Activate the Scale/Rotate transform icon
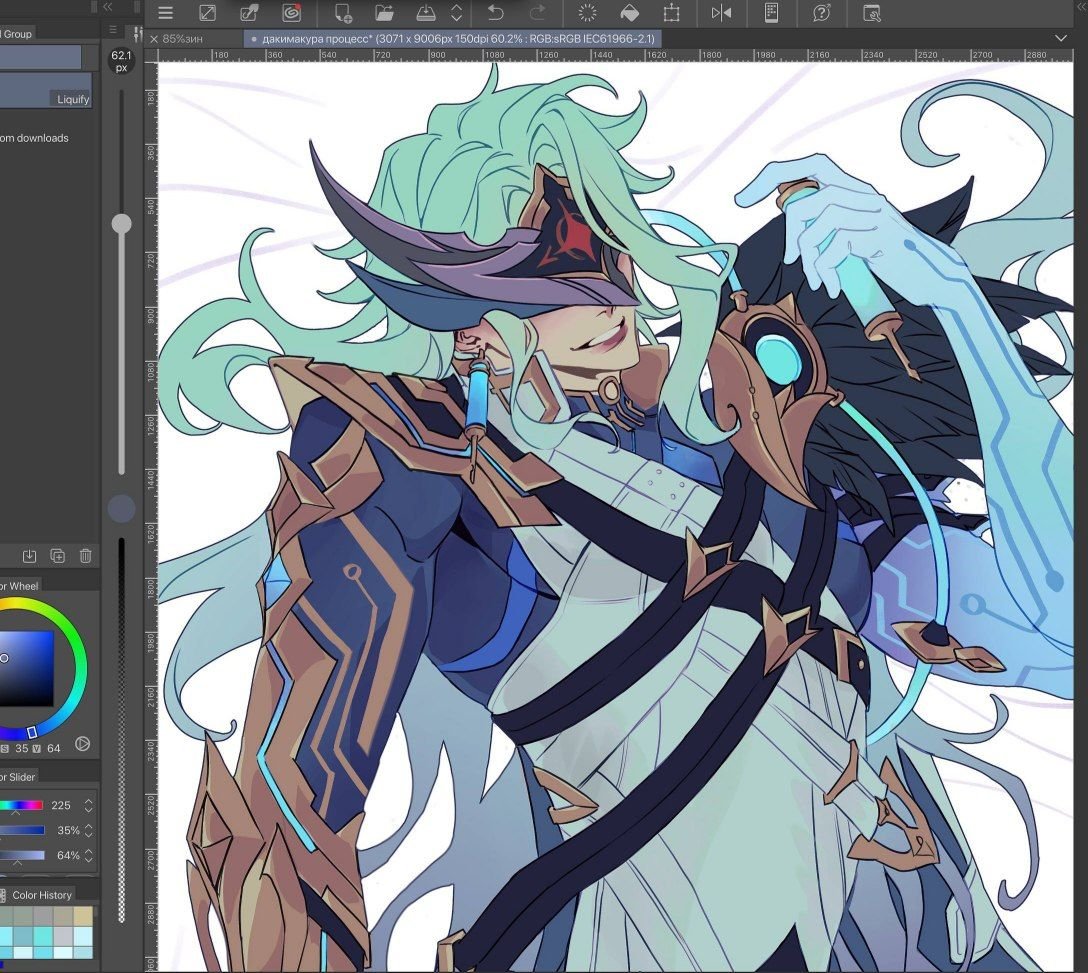The height and width of the screenshot is (973, 1088). 672,12
